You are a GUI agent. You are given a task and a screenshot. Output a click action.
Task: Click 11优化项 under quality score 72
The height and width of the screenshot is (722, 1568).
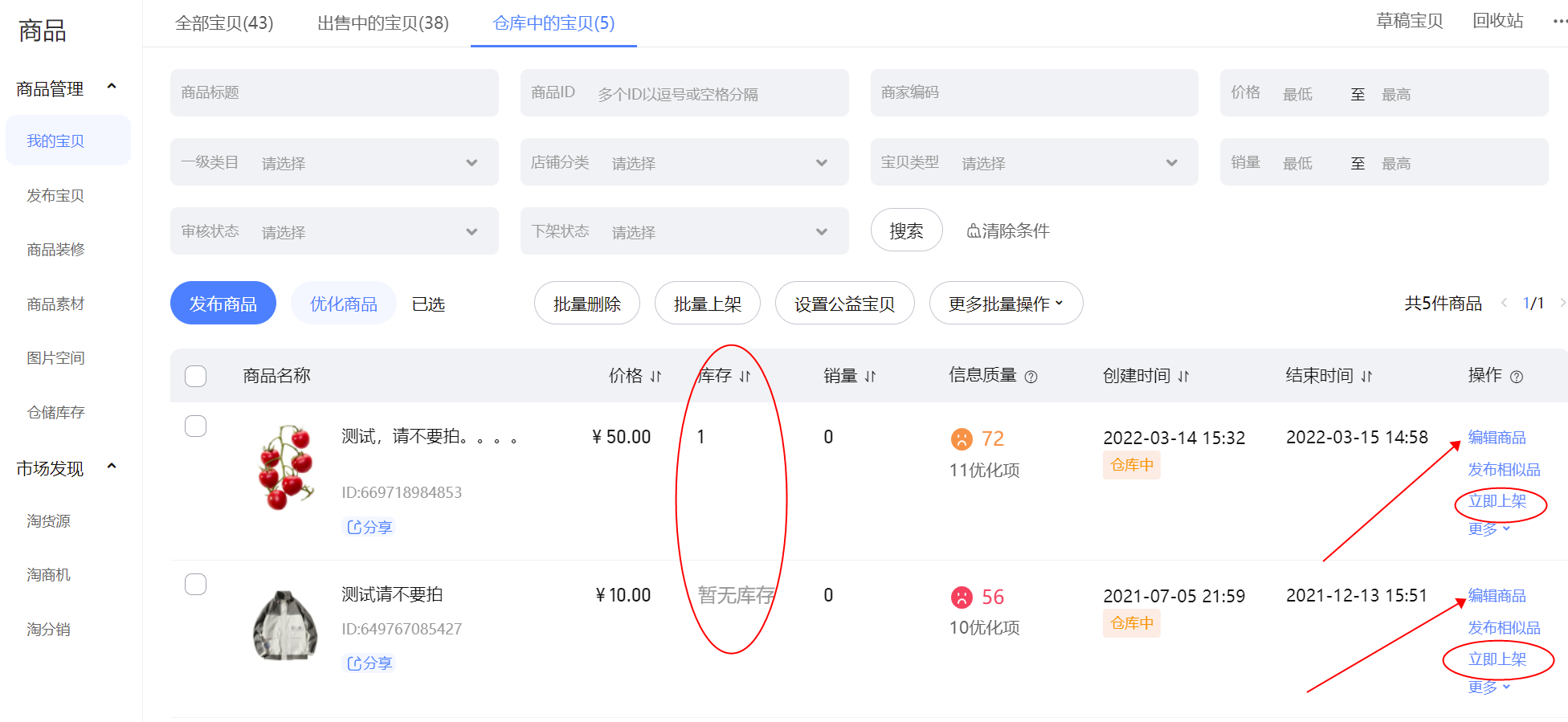984,470
